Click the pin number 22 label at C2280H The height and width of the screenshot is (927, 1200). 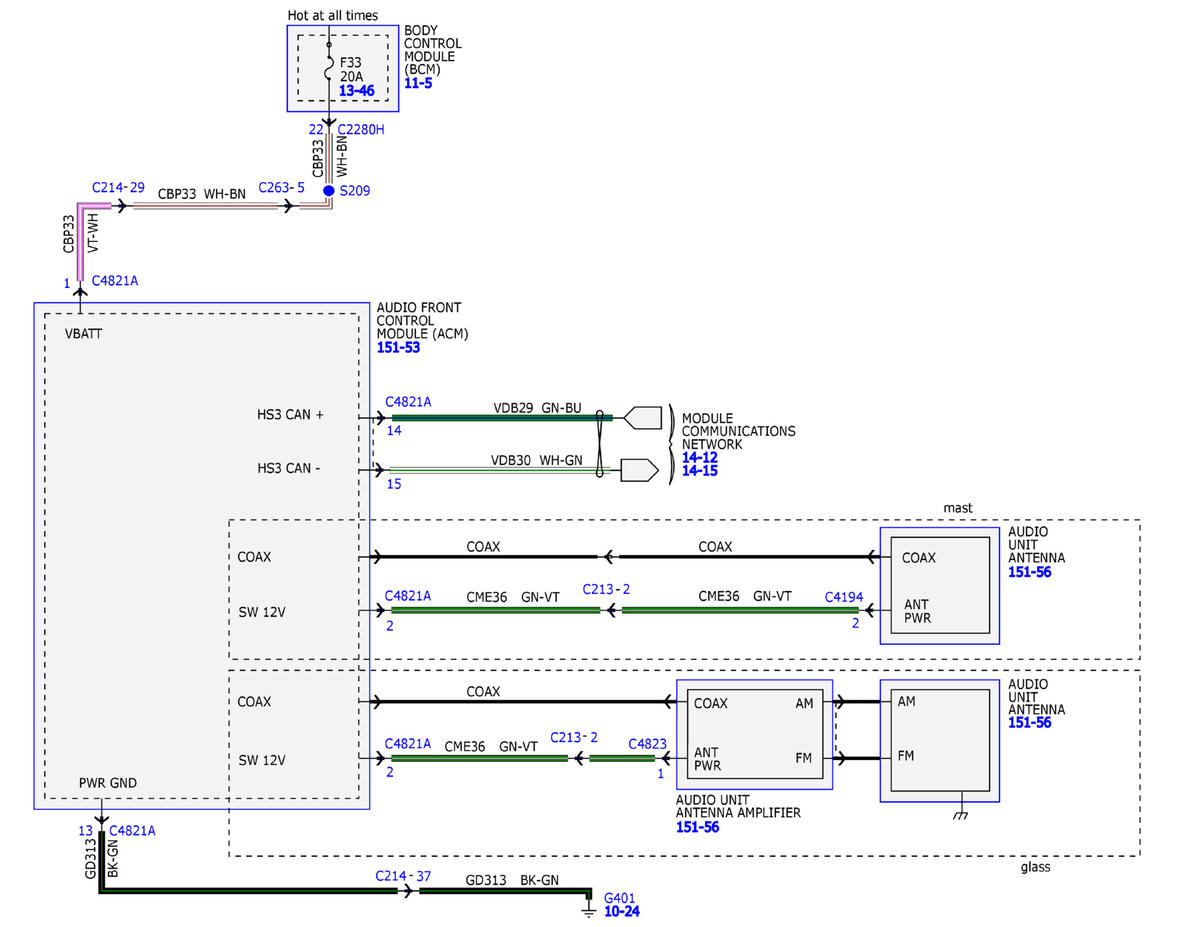tap(316, 130)
